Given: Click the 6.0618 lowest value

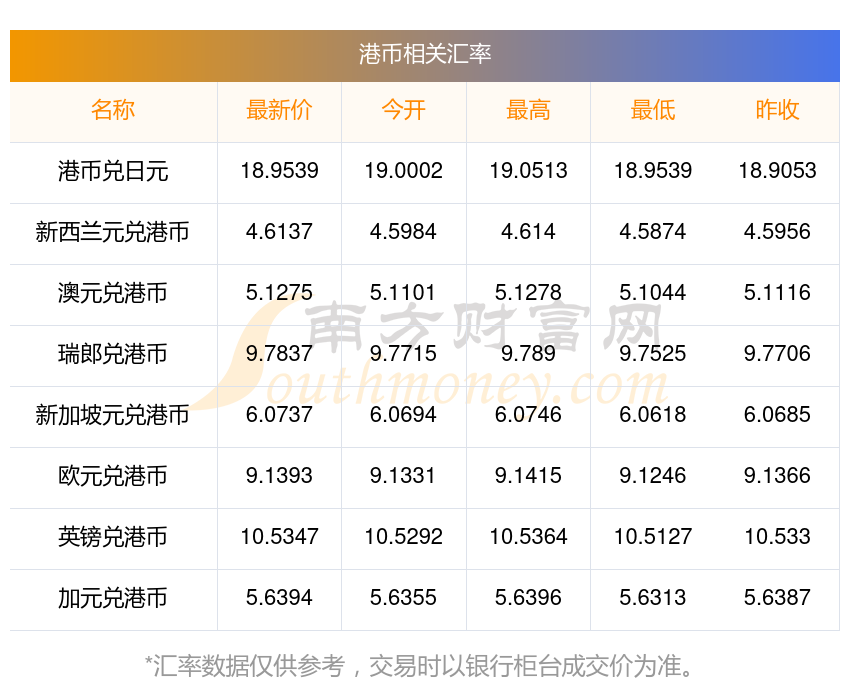Looking at the screenshot, I should 653,415.
